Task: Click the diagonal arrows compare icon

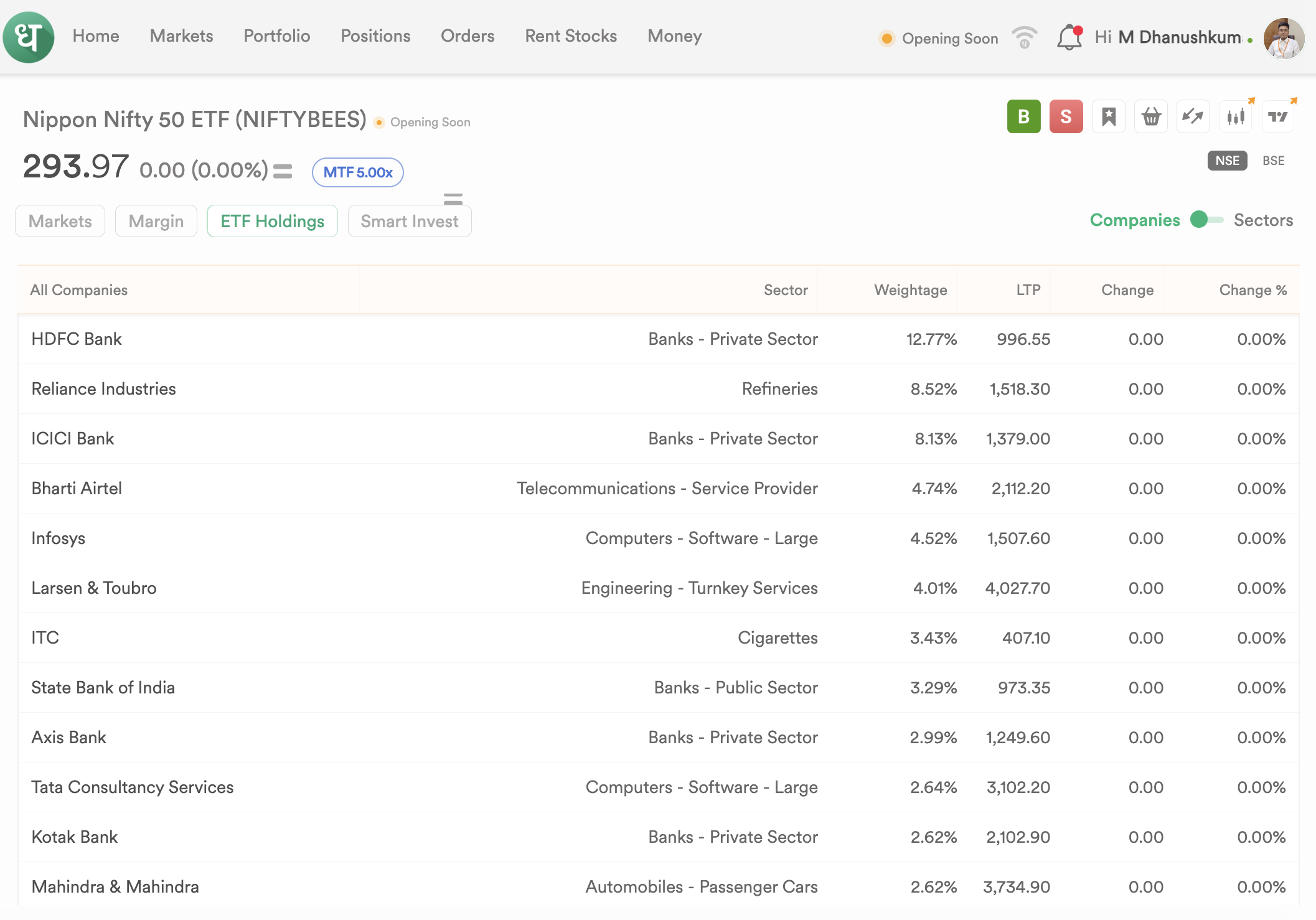Action: pos(1193,116)
